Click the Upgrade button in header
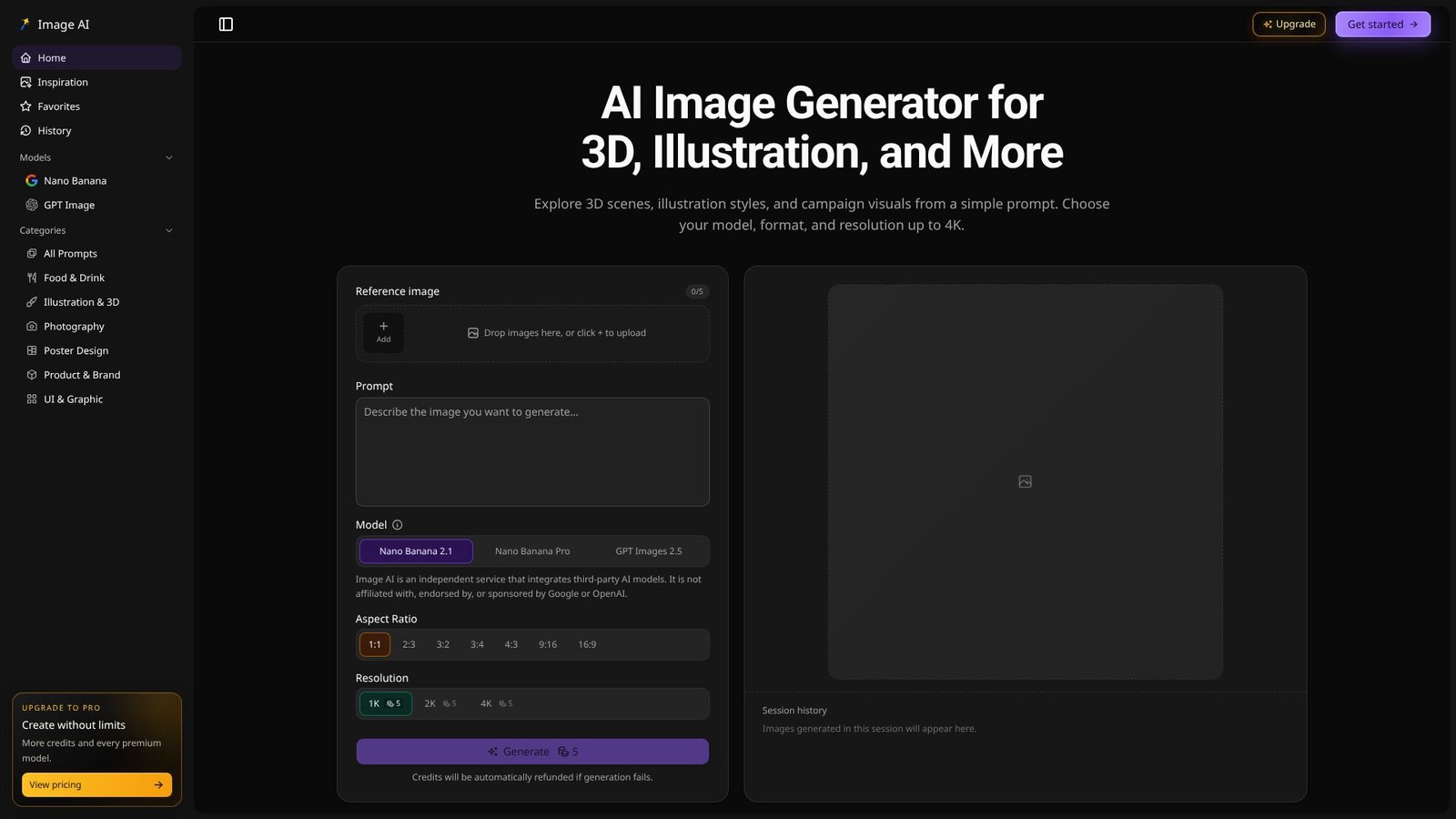The width and height of the screenshot is (1456, 819). click(1289, 25)
